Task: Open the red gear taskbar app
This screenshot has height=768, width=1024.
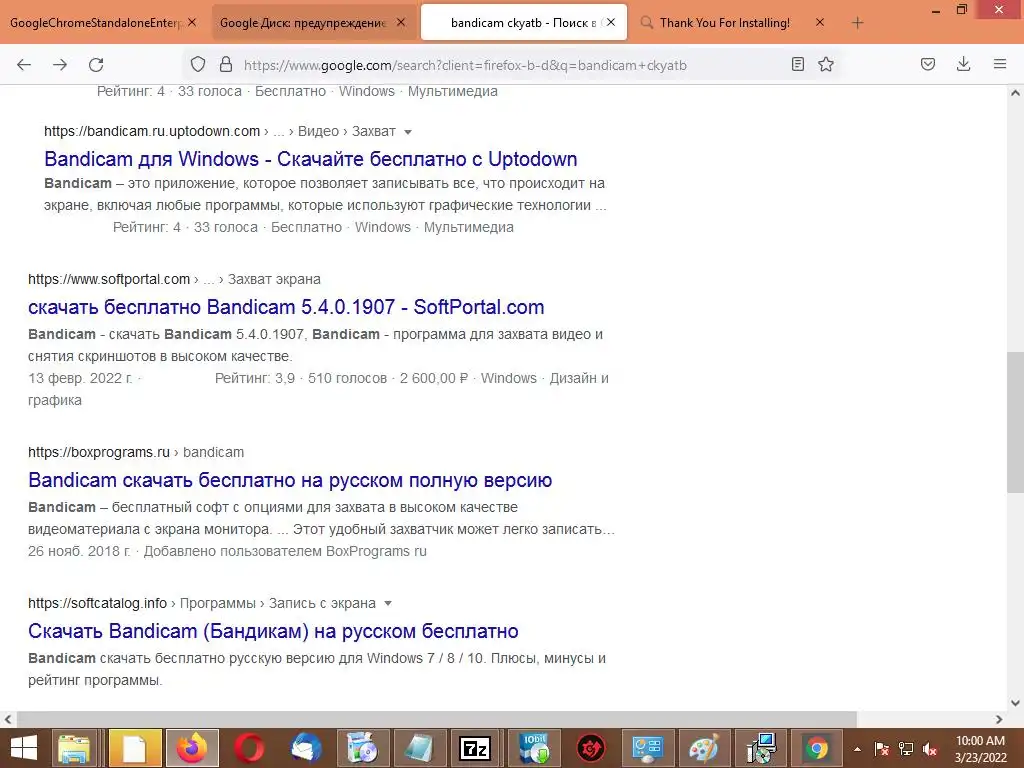Action: [x=590, y=748]
